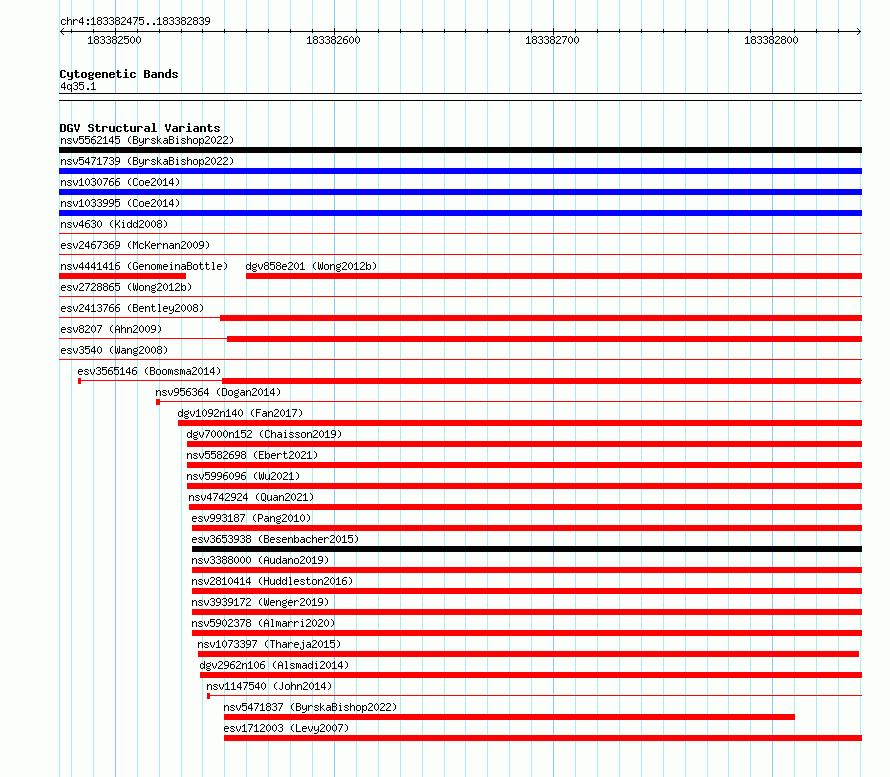
Task: Click the short red bar under nsv4441416
Action: click(x=123, y=276)
